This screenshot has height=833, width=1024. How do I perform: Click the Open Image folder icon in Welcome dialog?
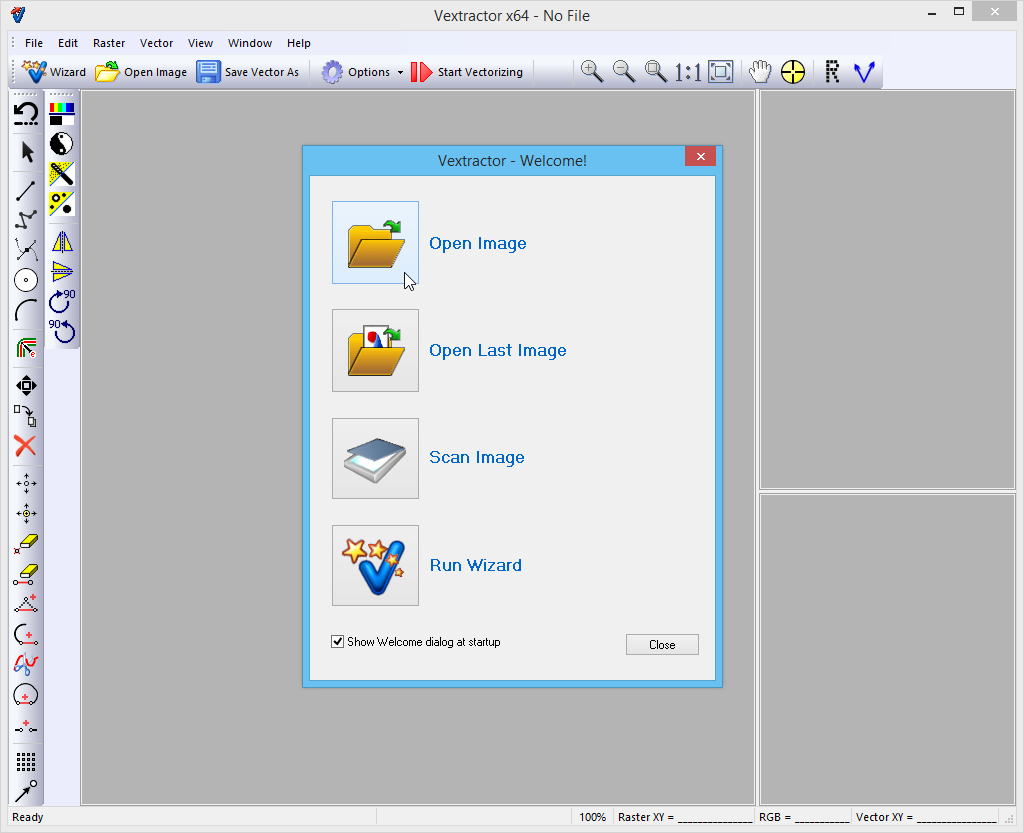(x=375, y=243)
